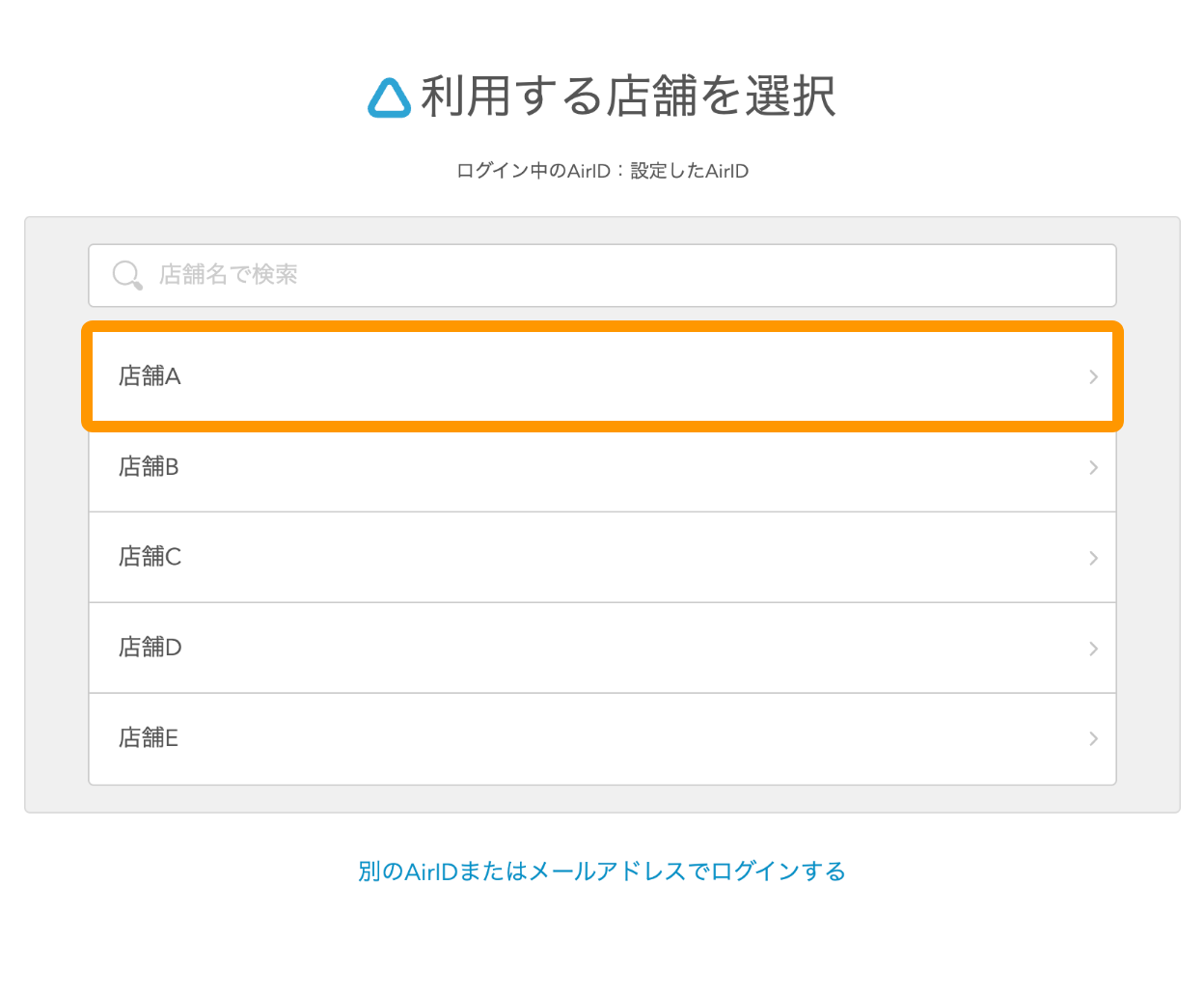Image resolution: width=1204 pixels, height=996 pixels.
Task: Expand 店舗E using its right arrow
Action: pos(1093,738)
